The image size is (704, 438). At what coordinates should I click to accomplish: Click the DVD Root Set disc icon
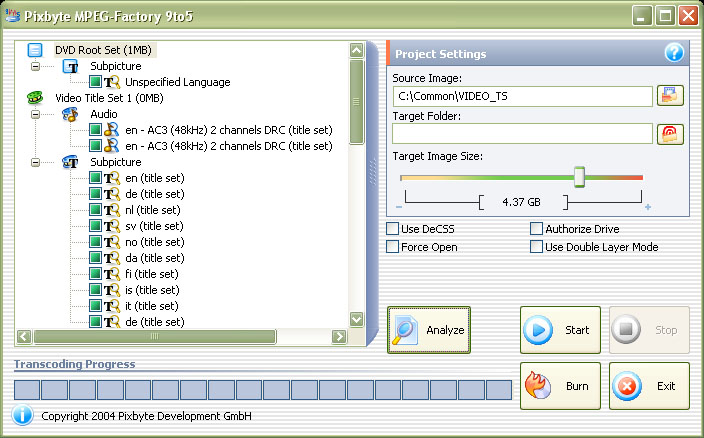35,50
